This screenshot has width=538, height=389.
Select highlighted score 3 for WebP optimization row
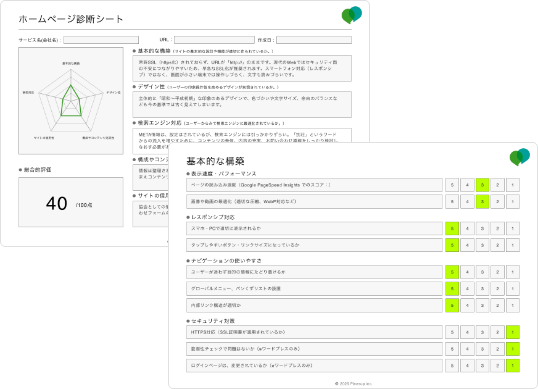coord(482,202)
